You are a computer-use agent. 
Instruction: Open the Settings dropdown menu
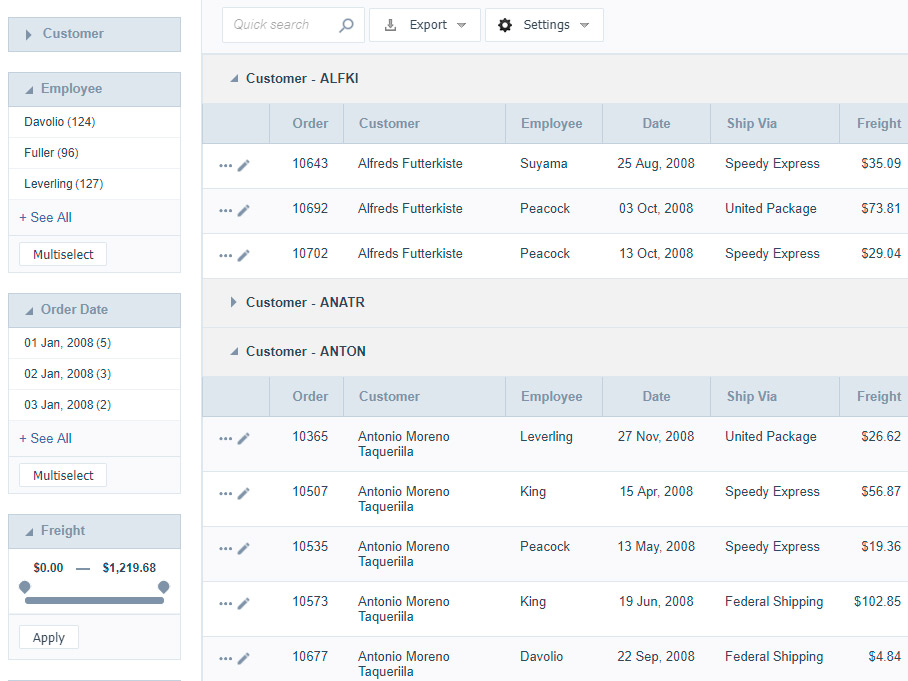[x=544, y=25]
